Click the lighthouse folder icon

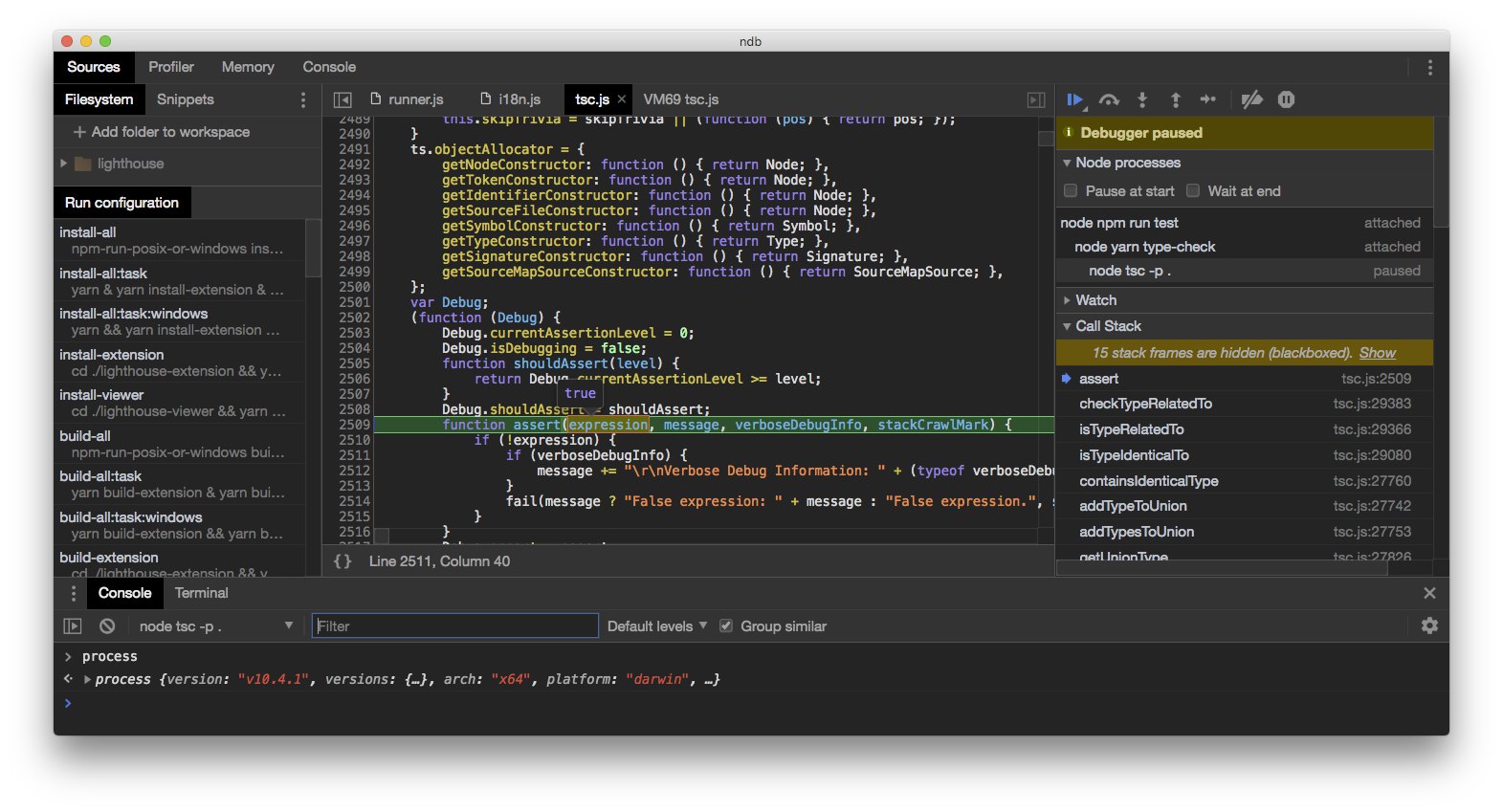pyautogui.click(x=83, y=164)
